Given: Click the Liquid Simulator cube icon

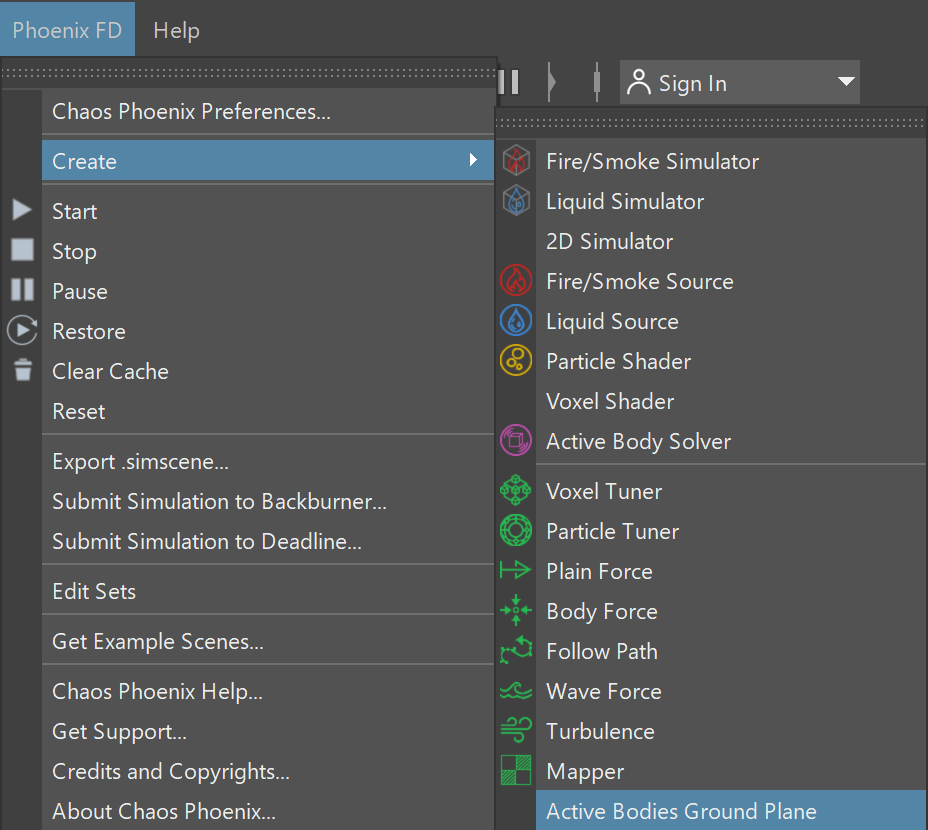Looking at the screenshot, I should click(516, 201).
